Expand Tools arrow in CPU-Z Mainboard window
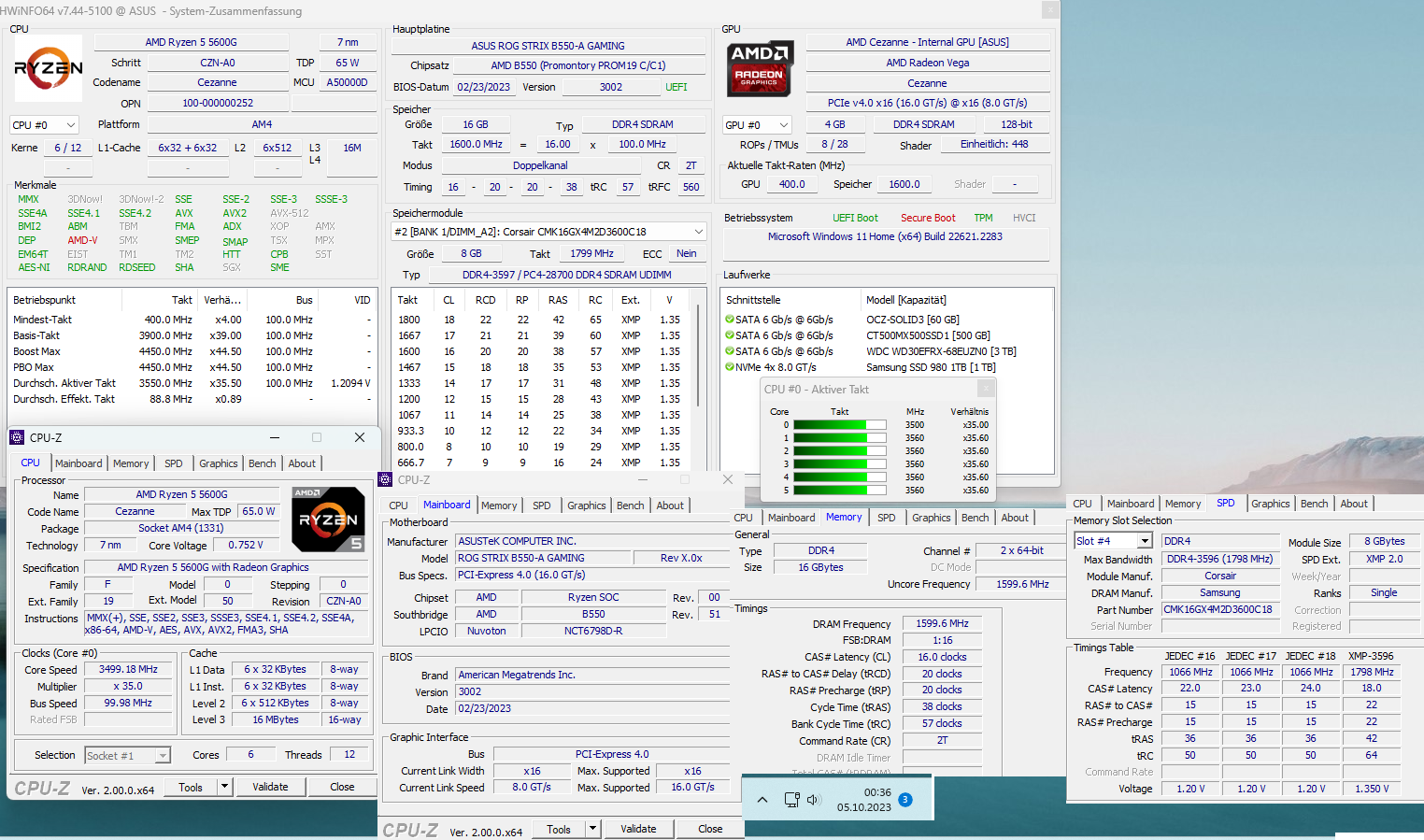1424x840 pixels. click(592, 829)
